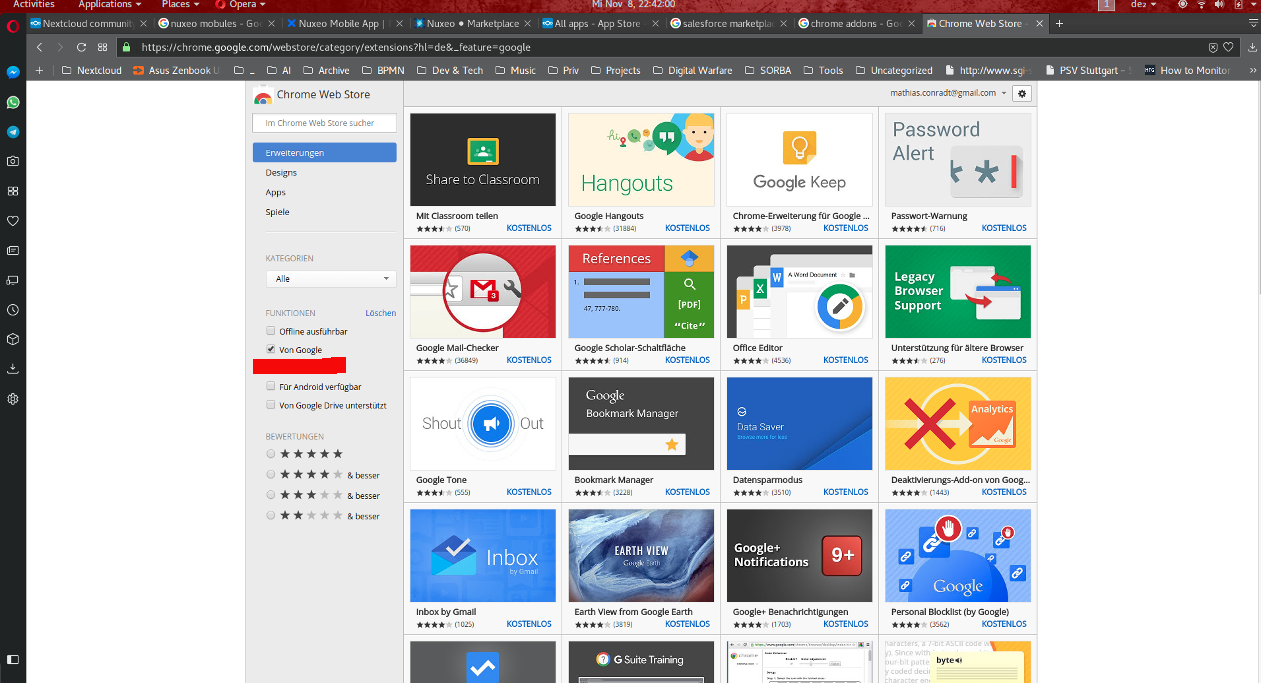Open downloads arrow in address bar

(1253, 47)
